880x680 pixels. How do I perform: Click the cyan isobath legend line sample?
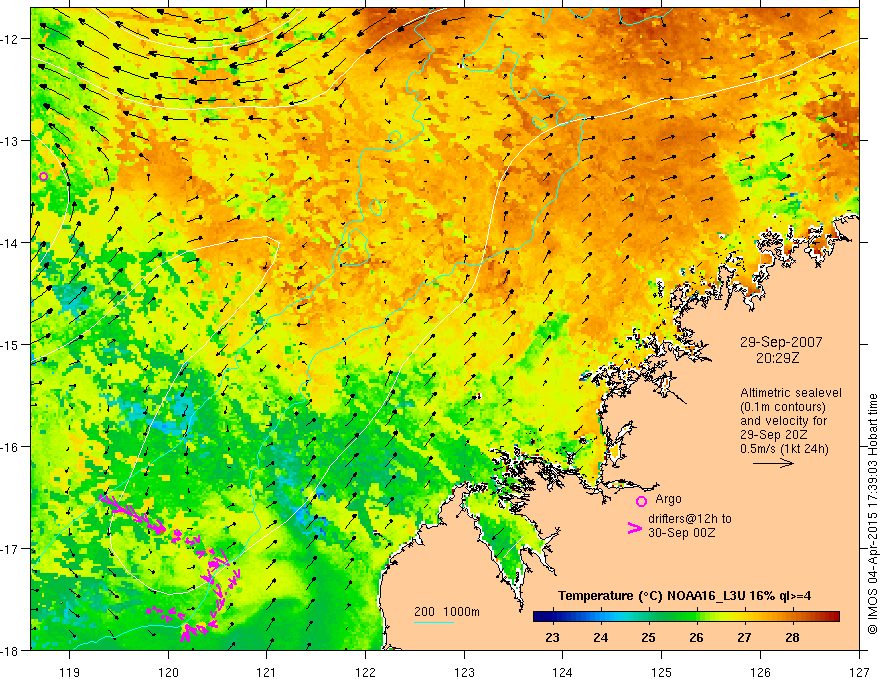click(x=434, y=622)
